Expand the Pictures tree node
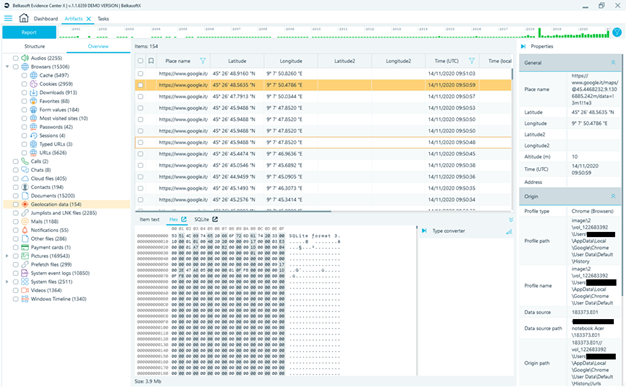 7,256
